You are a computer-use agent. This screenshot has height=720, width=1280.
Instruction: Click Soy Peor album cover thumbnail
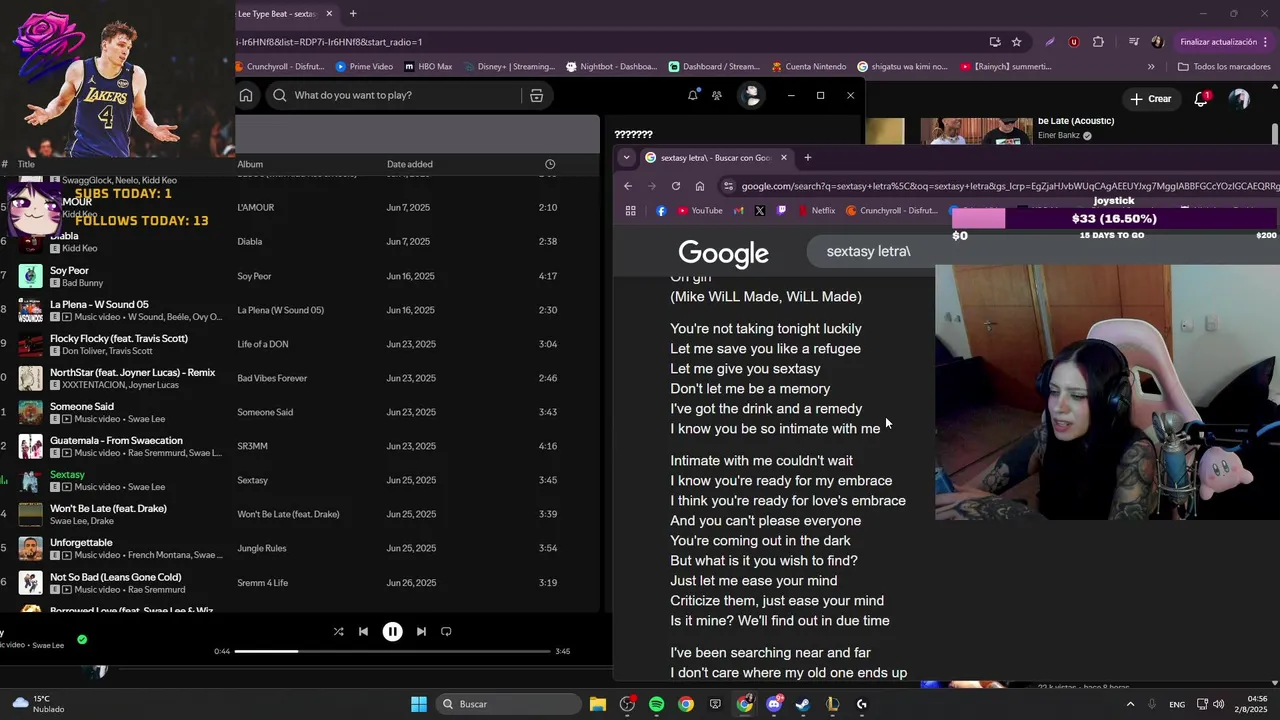click(x=31, y=276)
